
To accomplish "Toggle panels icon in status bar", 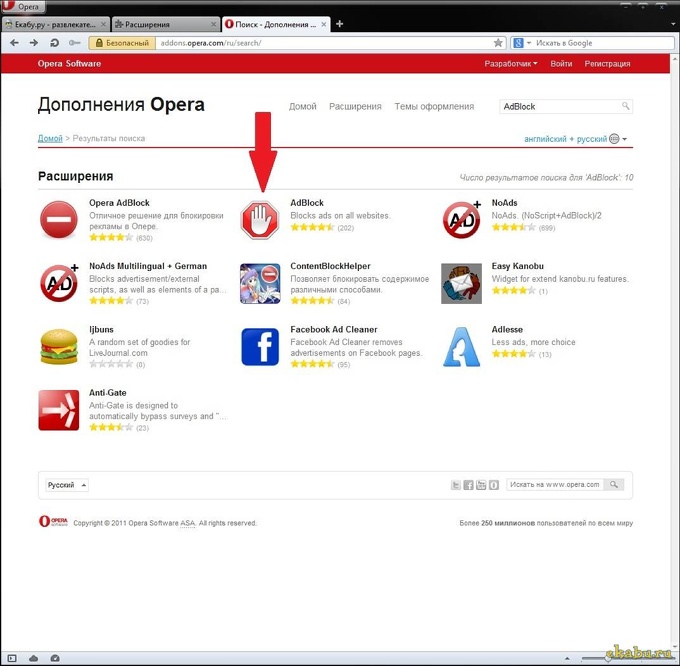I will (12, 658).
